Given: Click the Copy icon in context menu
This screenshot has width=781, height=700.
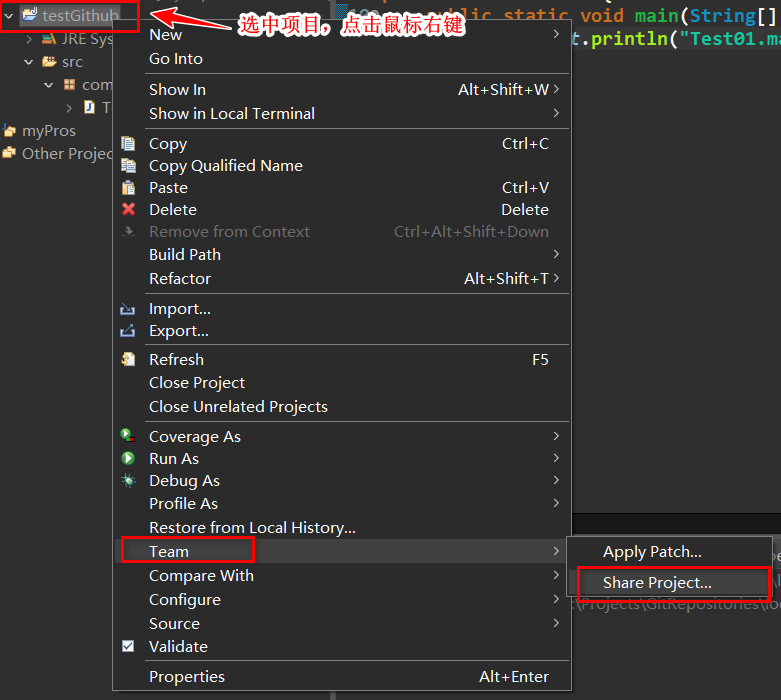Looking at the screenshot, I should [x=128, y=143].
